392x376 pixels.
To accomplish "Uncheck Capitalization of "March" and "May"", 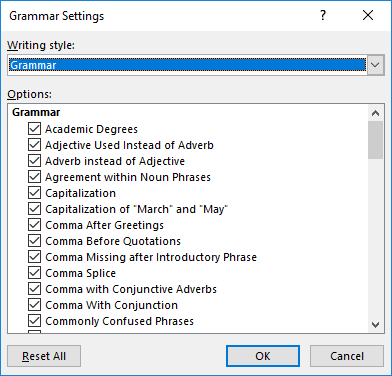I will click(x=34, y=209).
